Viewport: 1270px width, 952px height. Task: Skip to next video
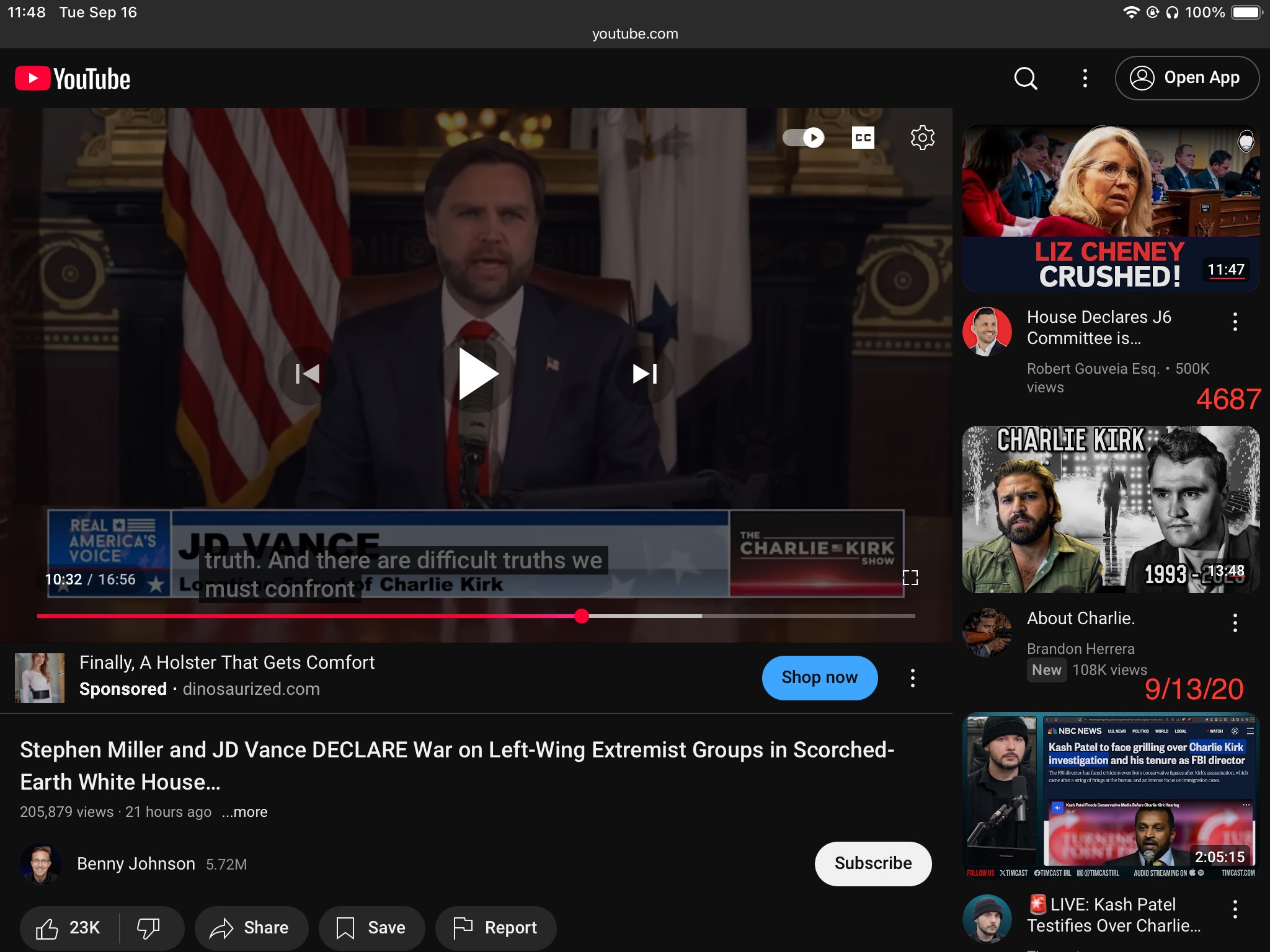coord(645,374)
